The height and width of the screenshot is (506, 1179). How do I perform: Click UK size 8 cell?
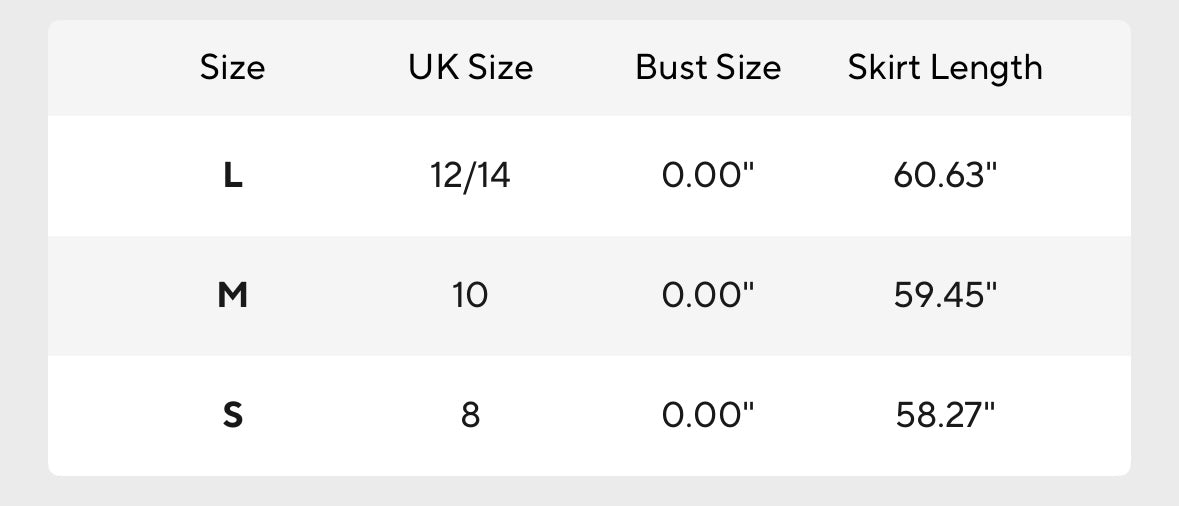point(470,415)
